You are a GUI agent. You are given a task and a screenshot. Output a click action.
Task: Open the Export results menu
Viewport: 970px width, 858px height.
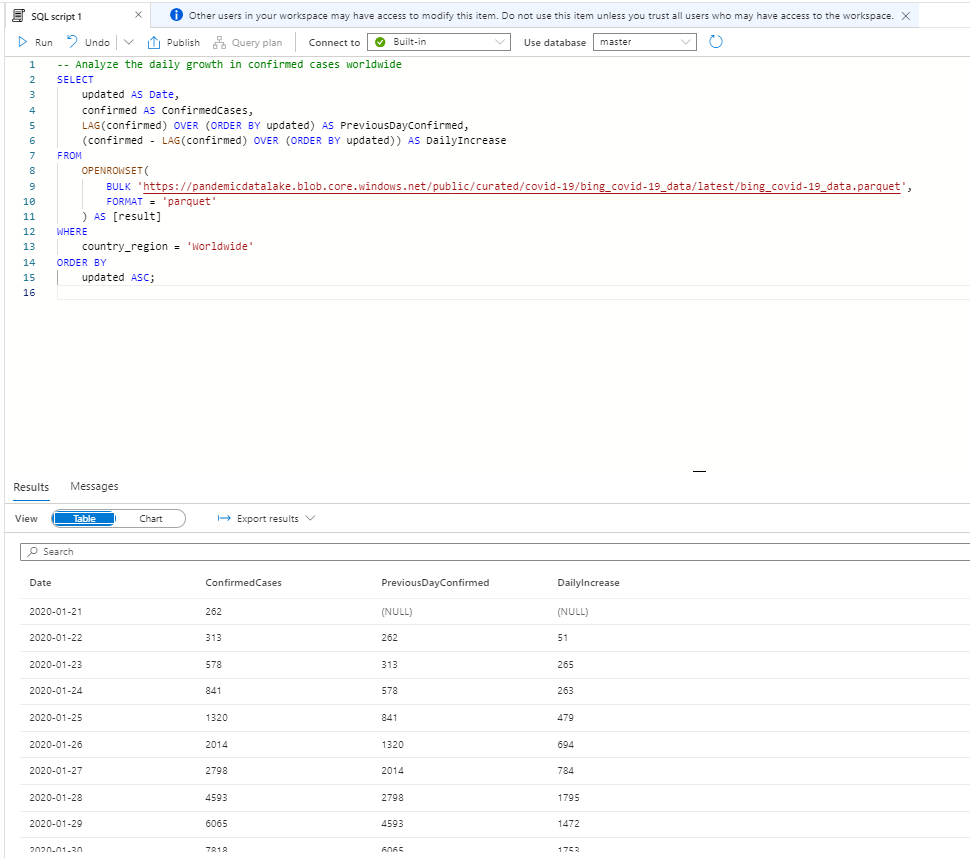267,518
